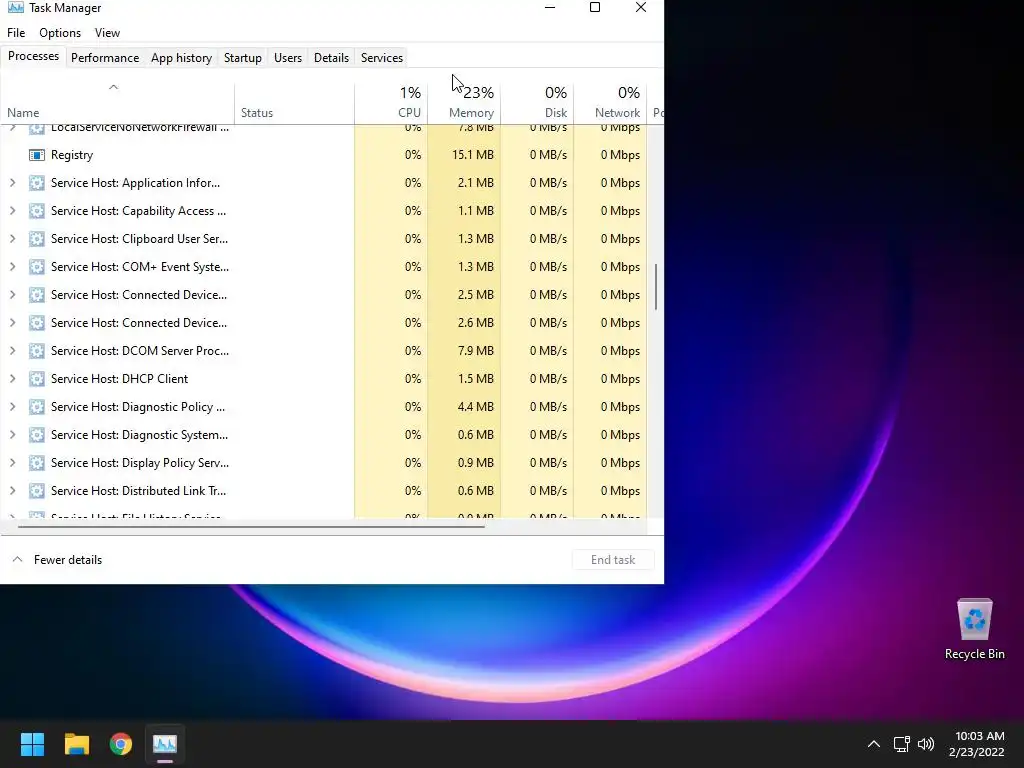Launch Google Chrome from the taskbar

pos(121,744)
